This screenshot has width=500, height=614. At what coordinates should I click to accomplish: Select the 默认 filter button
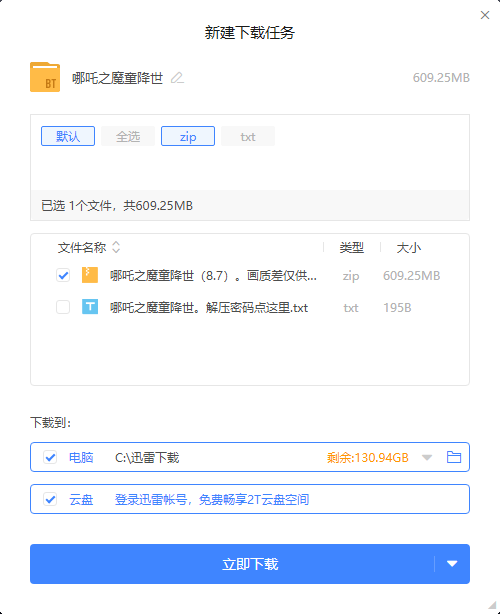[x=68, y=136]
